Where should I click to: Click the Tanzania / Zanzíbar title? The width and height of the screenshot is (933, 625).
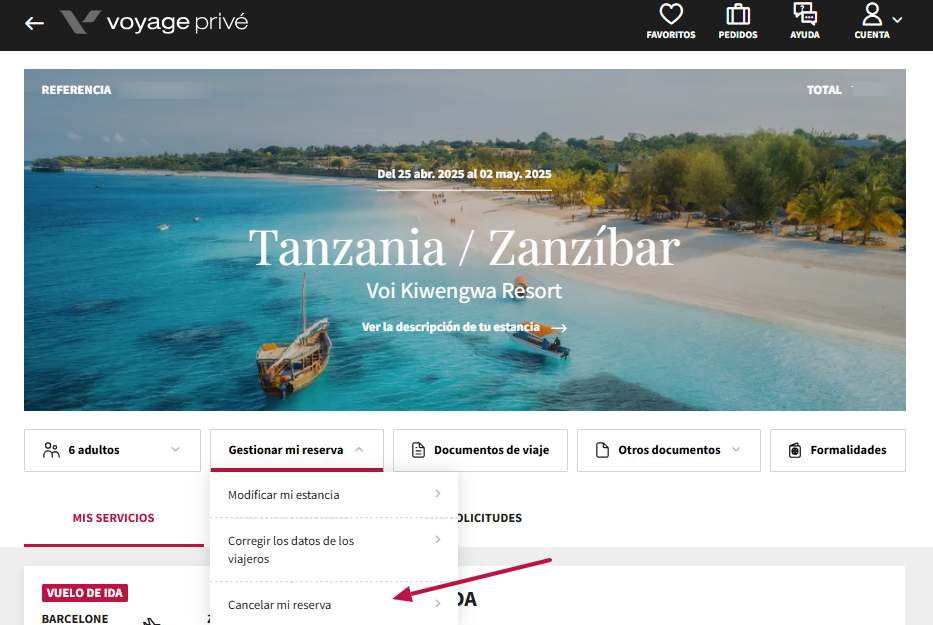click(x=464, y=248)
